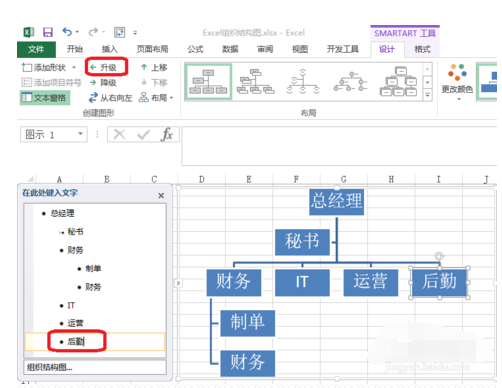The height and width of the screenshot is (388, 502).
Task: Open the quick access toolbar customize arrow
Action: [x=135, y=33]
